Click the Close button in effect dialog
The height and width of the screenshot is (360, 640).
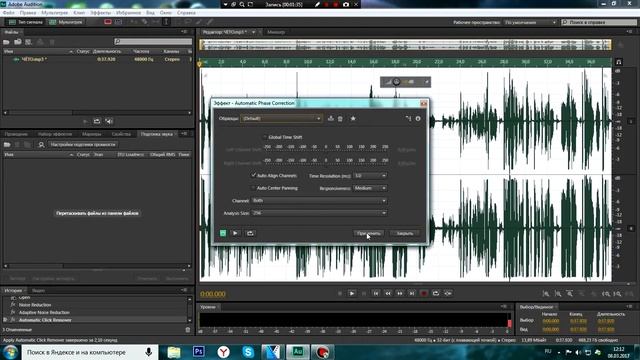click(x=405, y=233)
